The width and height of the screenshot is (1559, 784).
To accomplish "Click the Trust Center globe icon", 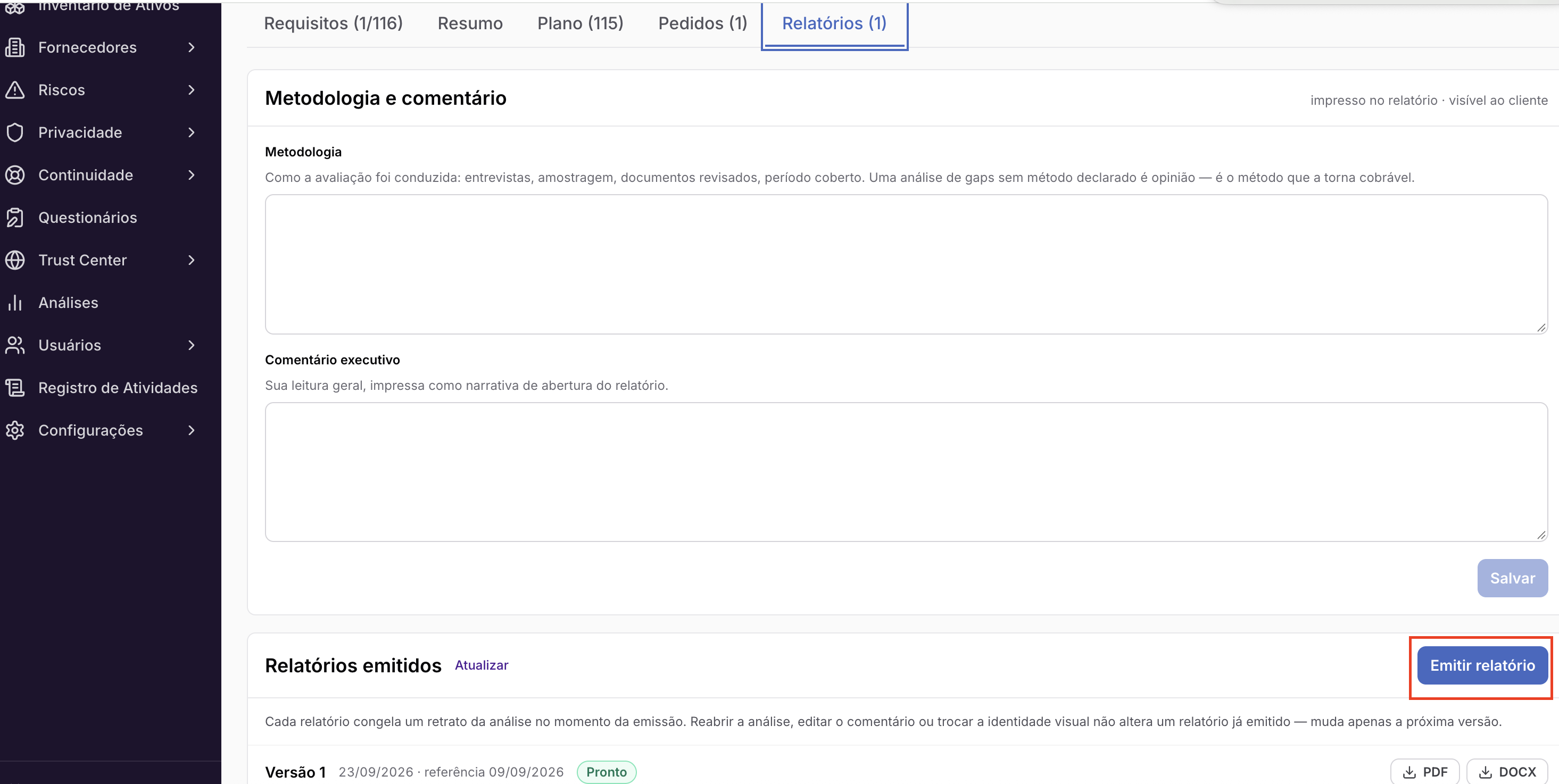I will (15, 260).
